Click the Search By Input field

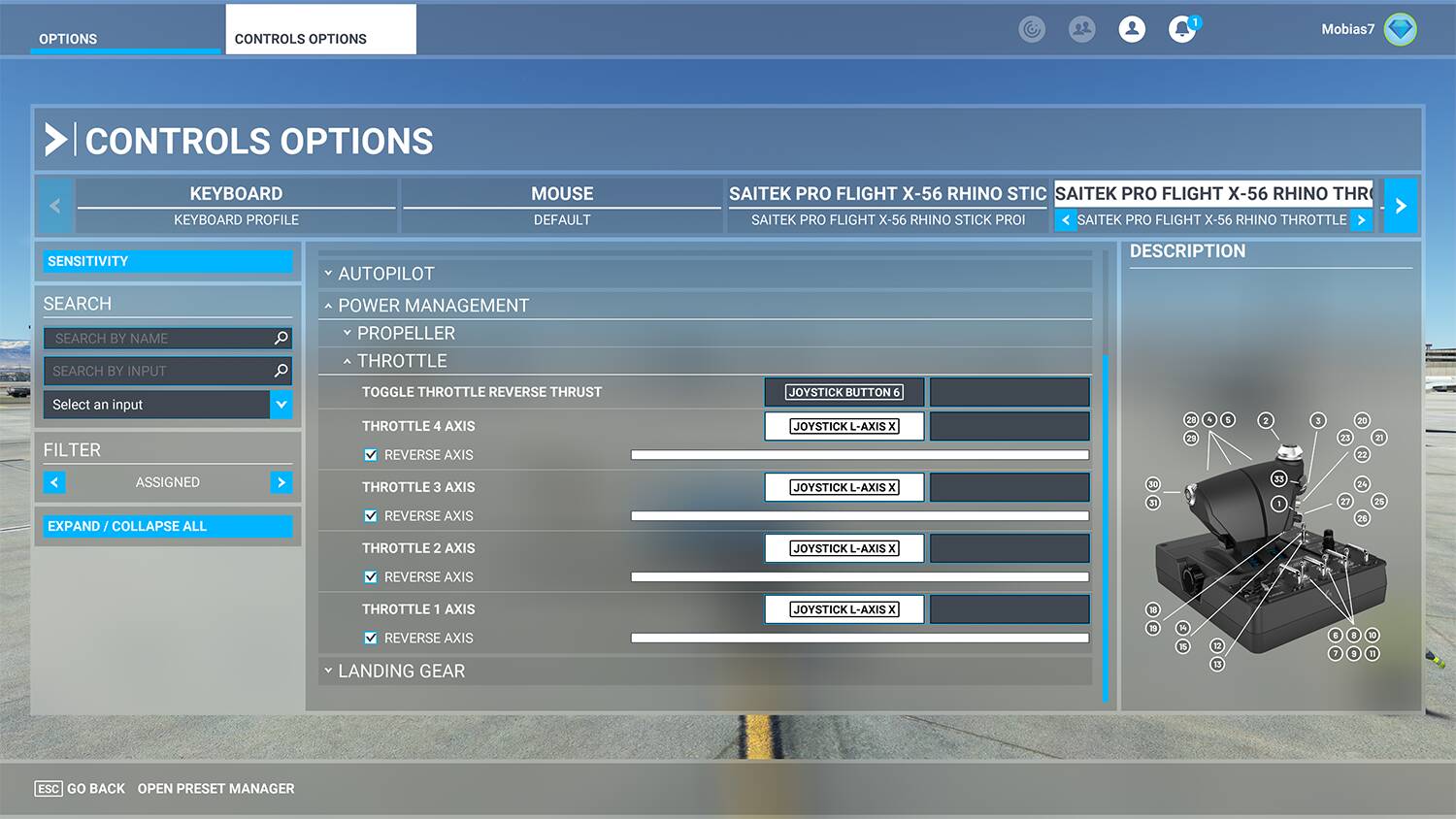[x=167, y=371]
